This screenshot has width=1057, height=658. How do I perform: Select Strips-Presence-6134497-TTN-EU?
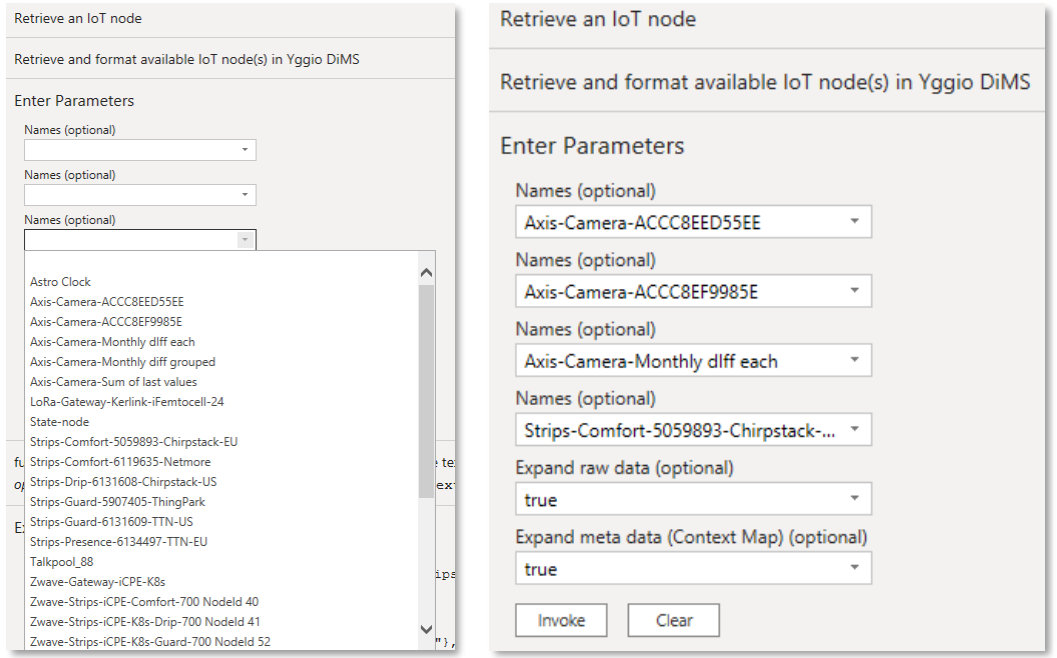point(119,542)
